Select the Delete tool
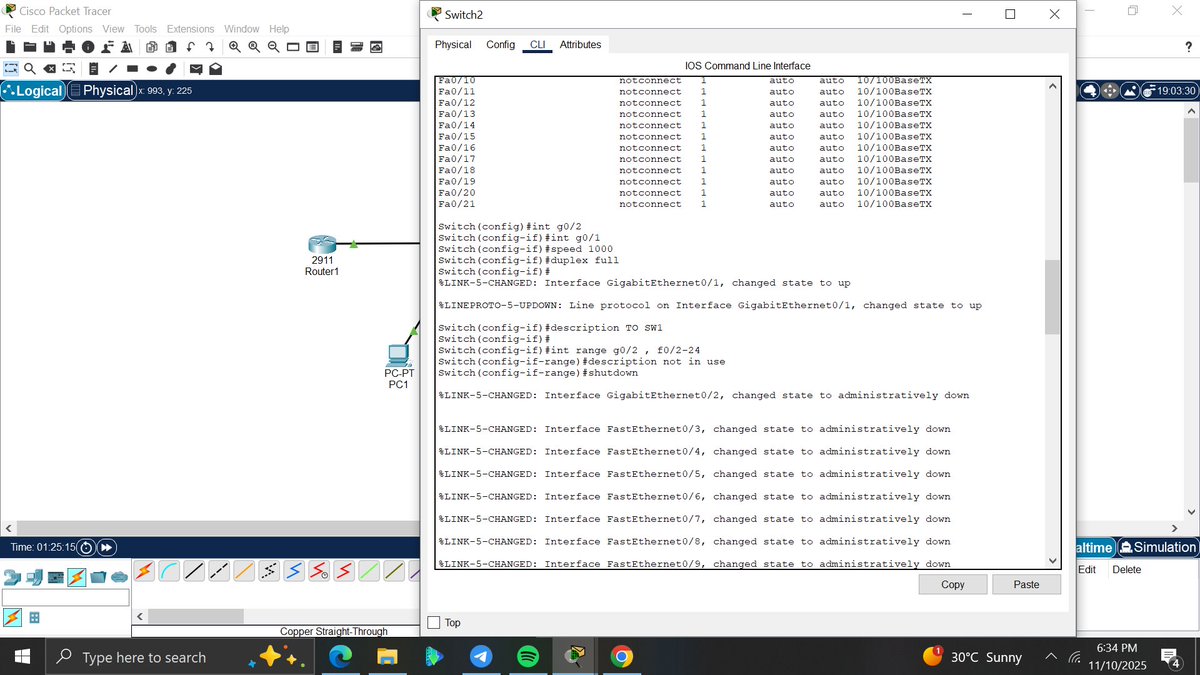 pos(49,68)
